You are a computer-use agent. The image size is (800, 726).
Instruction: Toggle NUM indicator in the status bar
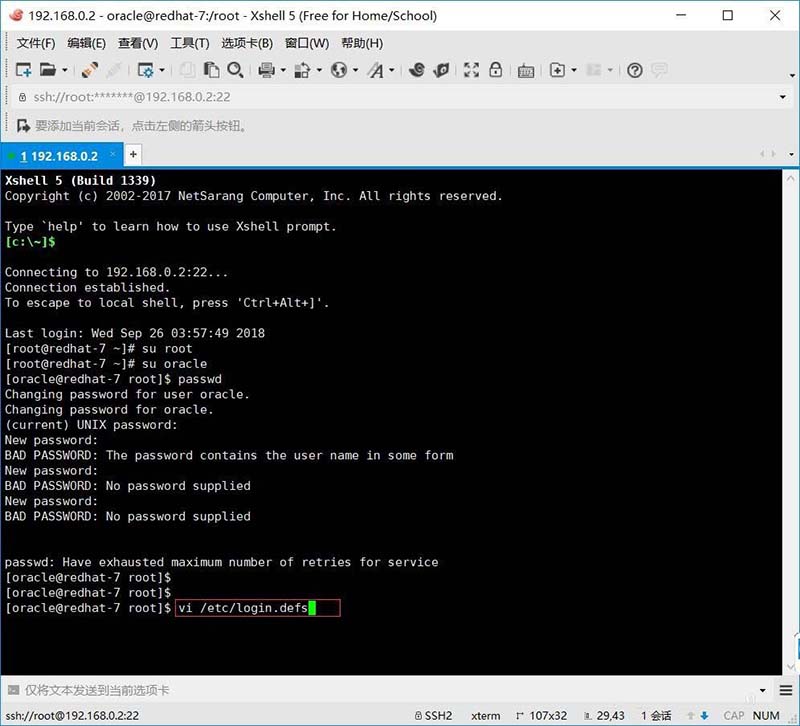(x=766, y=716)
